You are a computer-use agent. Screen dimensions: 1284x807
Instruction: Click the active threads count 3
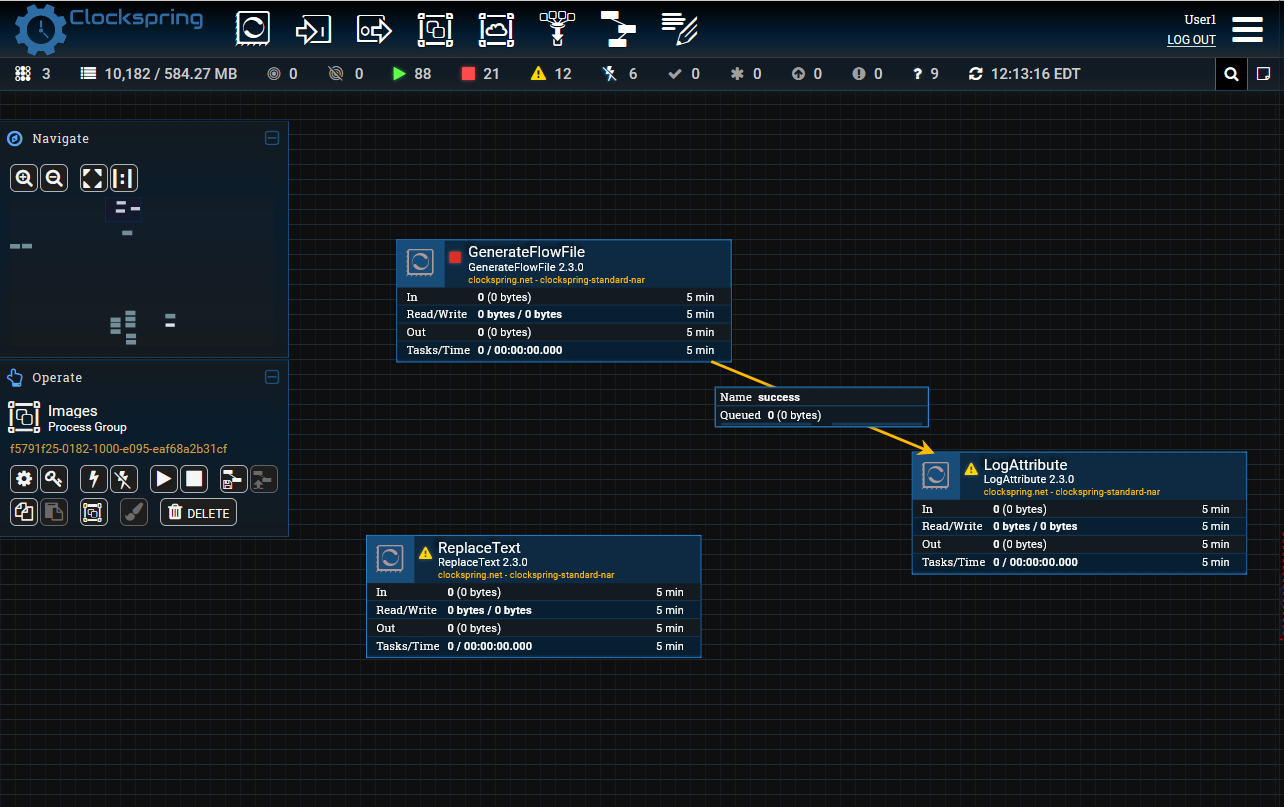click(x=33, y=74)
